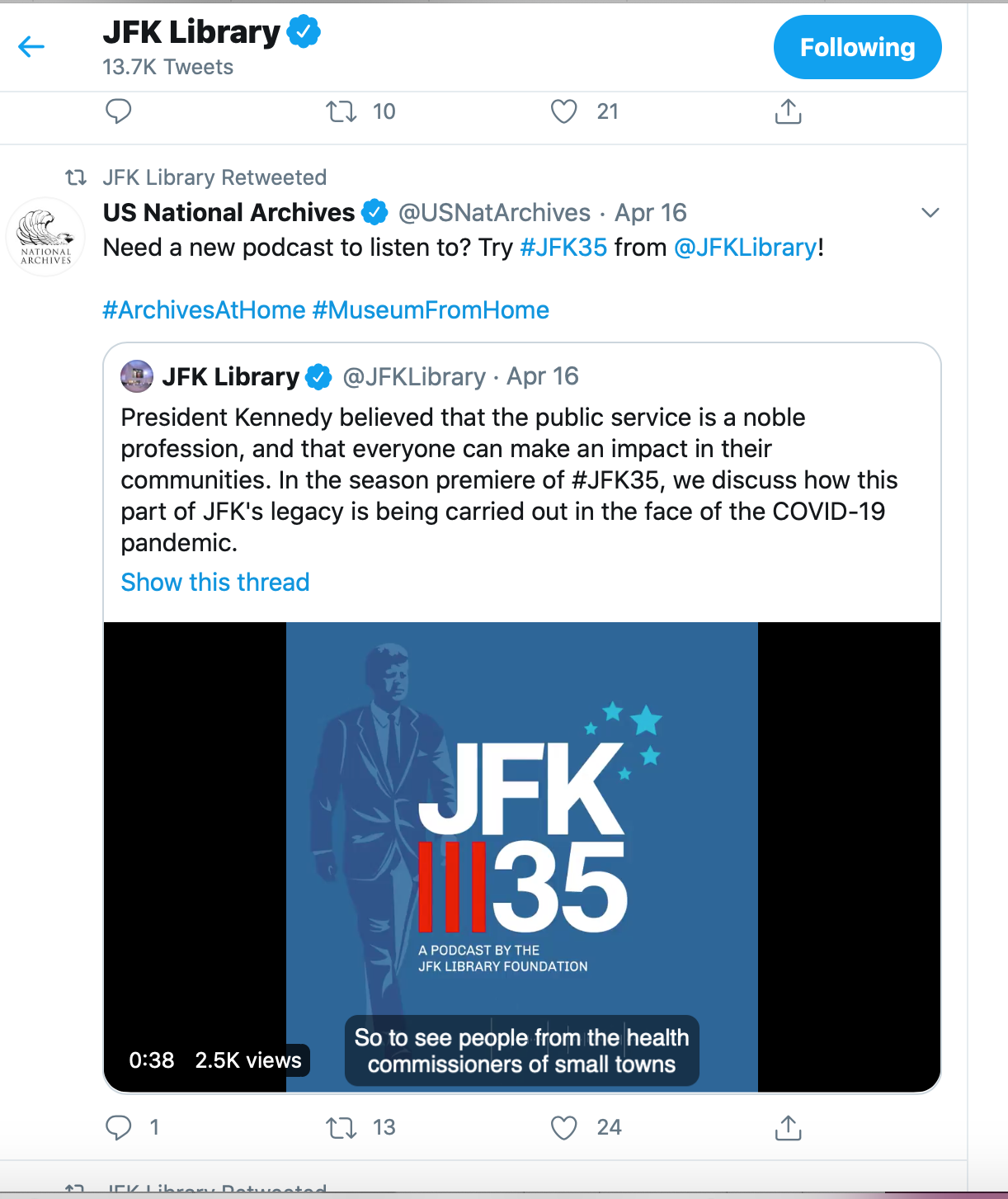Retweet the tweet with 10 retweets

[341, 111]
